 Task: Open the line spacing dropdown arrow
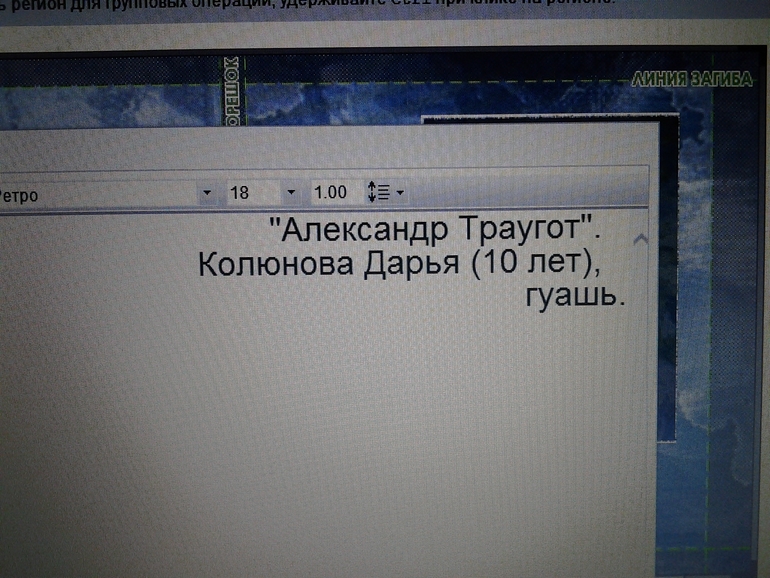pyautogui.click(x=400, y=193)
